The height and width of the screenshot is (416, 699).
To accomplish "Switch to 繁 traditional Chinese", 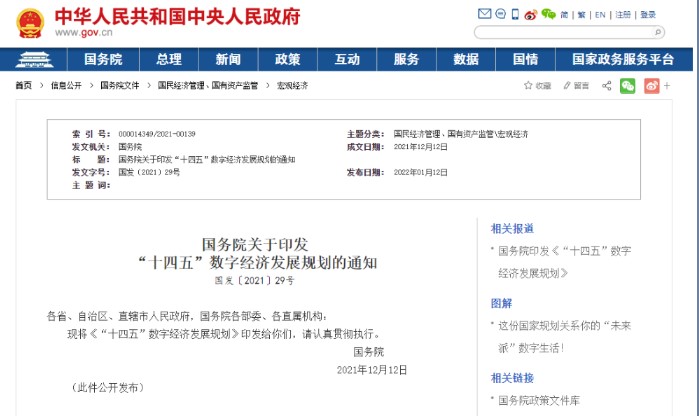I will click(581, 15).
